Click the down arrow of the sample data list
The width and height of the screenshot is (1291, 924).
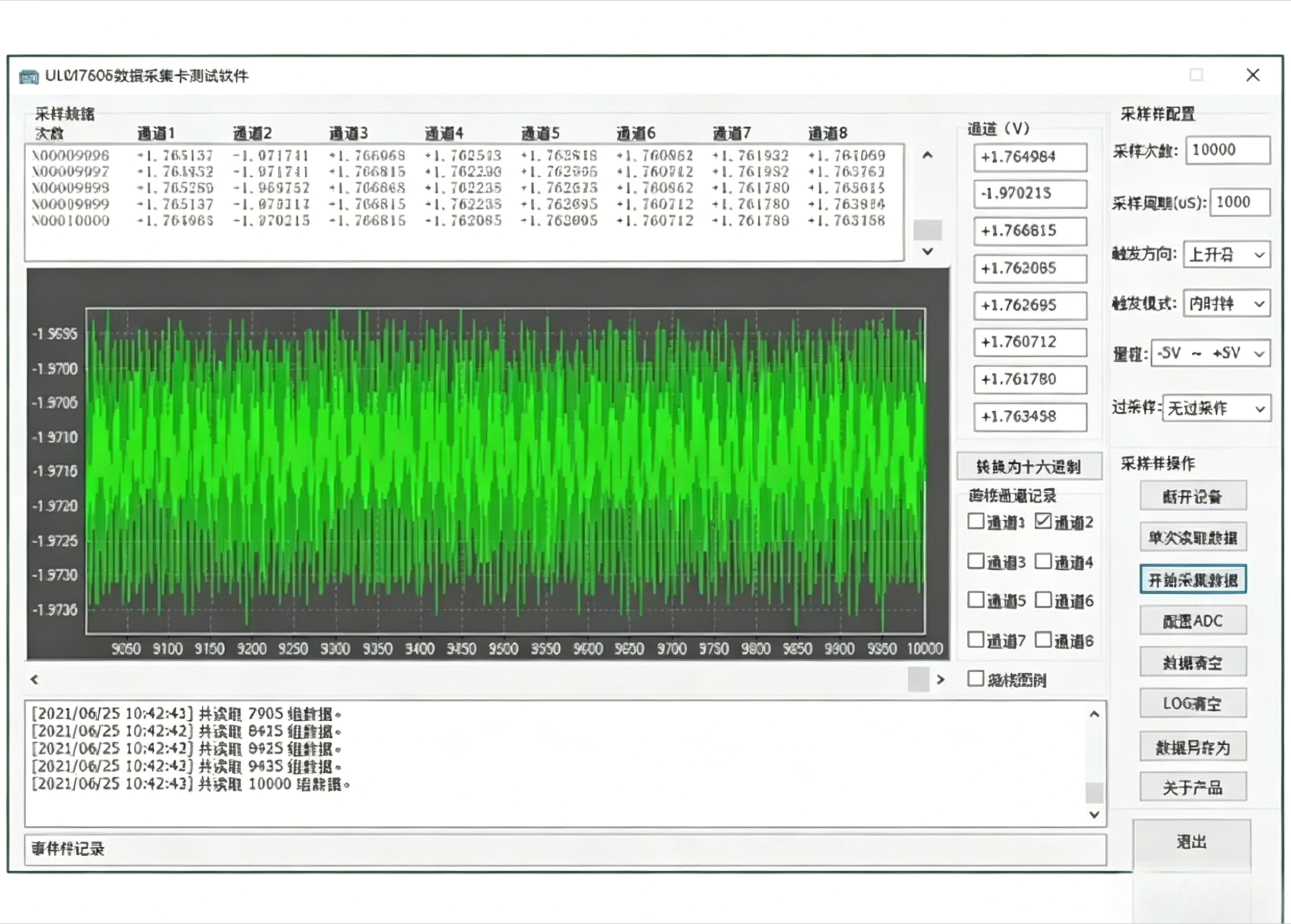click(x=927, y=251)
